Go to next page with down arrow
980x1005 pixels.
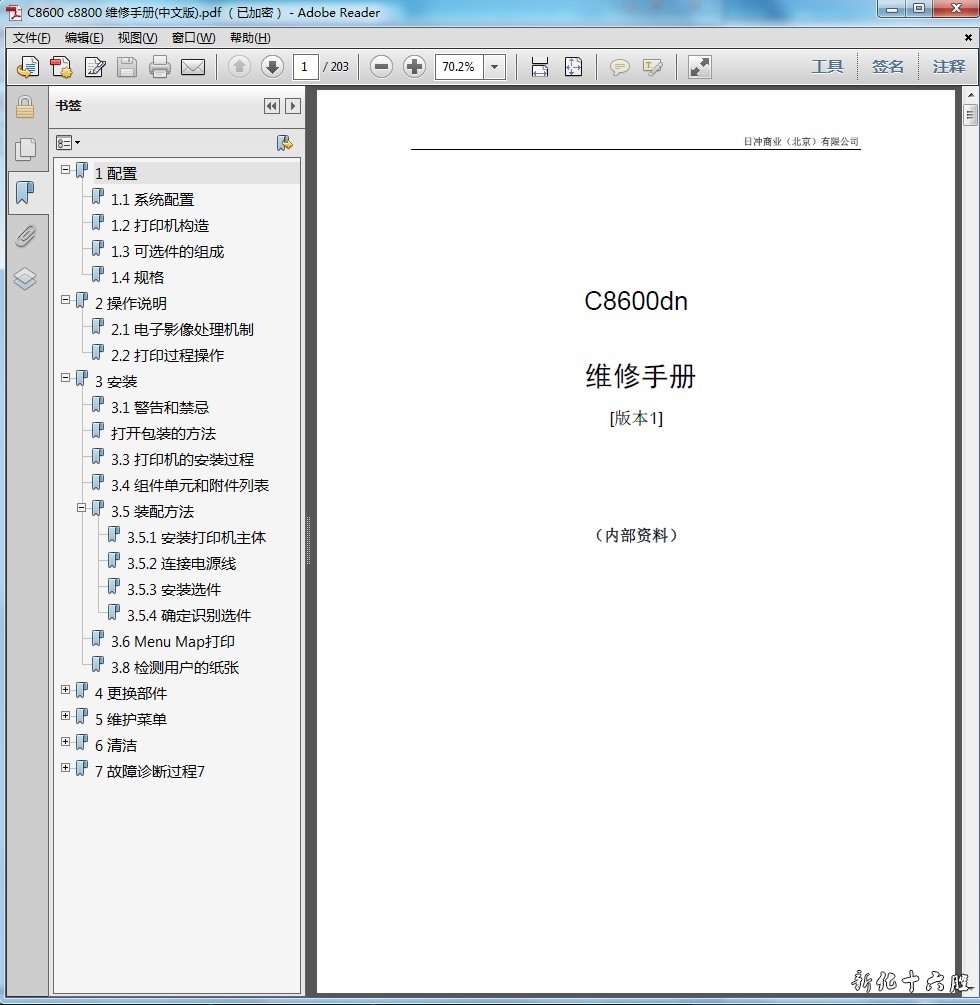click(x=272, y=67)
